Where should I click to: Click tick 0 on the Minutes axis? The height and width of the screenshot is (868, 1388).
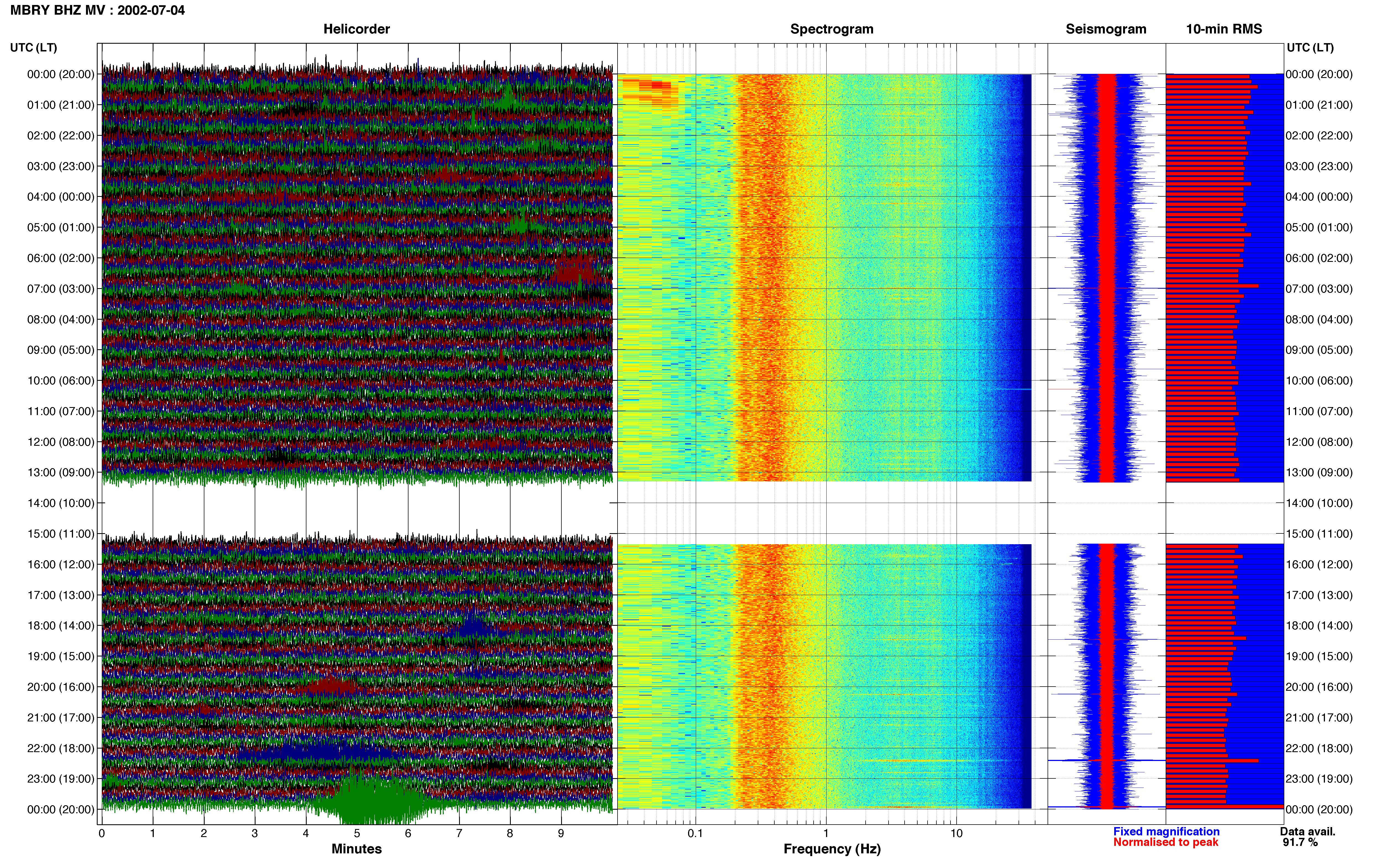(101, 833)
